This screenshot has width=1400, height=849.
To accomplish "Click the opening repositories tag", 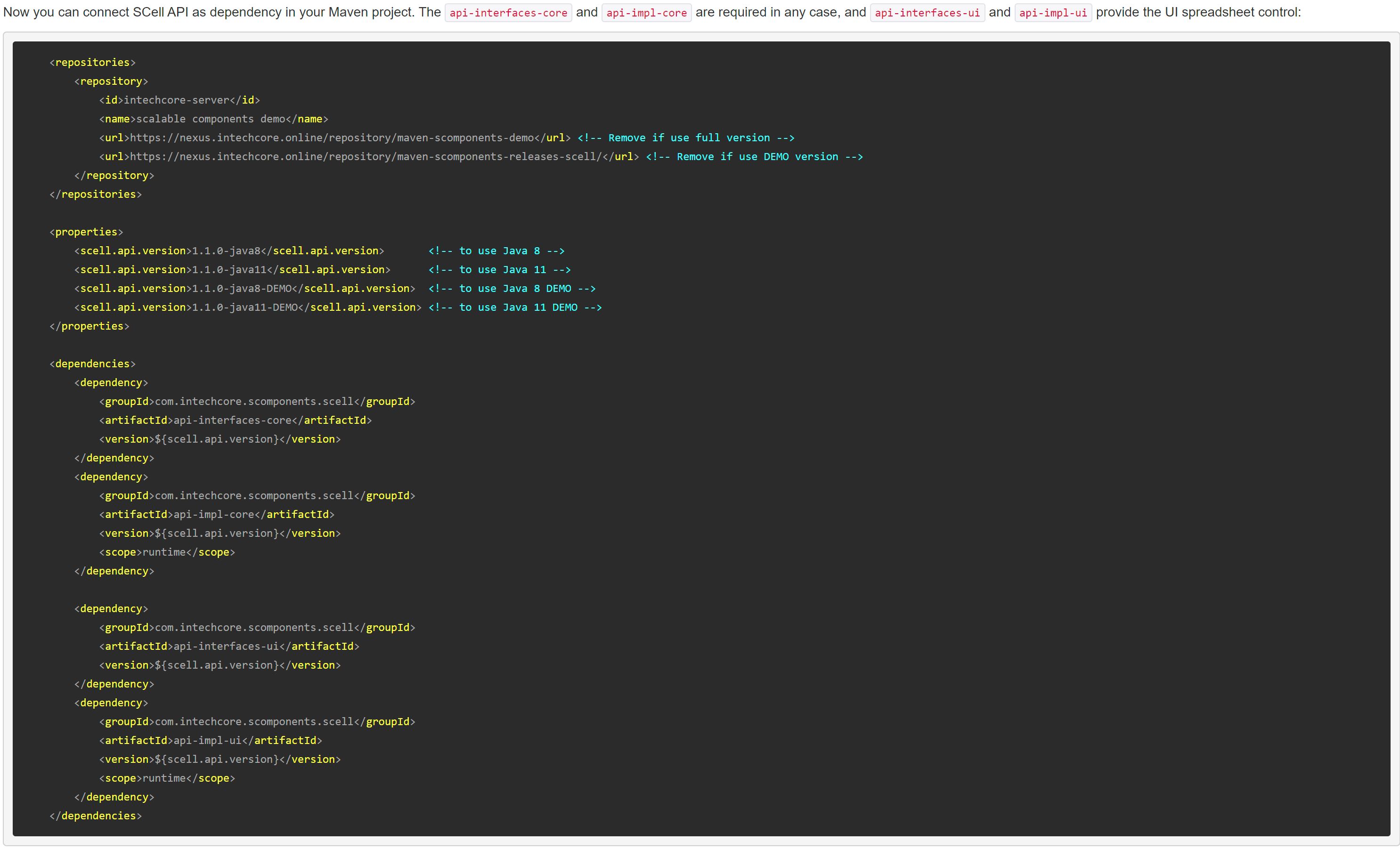I will pos(93,63).
